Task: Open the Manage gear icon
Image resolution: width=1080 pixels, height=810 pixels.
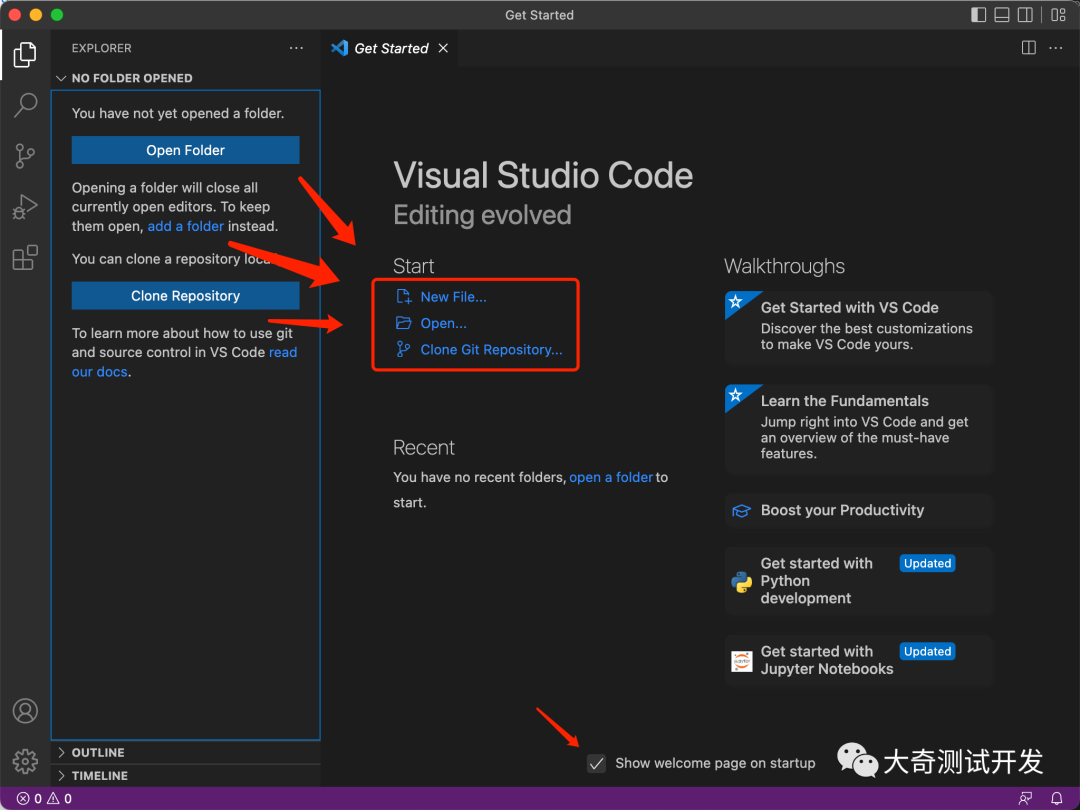Action: pyautogui.click(x=25, y=761)
